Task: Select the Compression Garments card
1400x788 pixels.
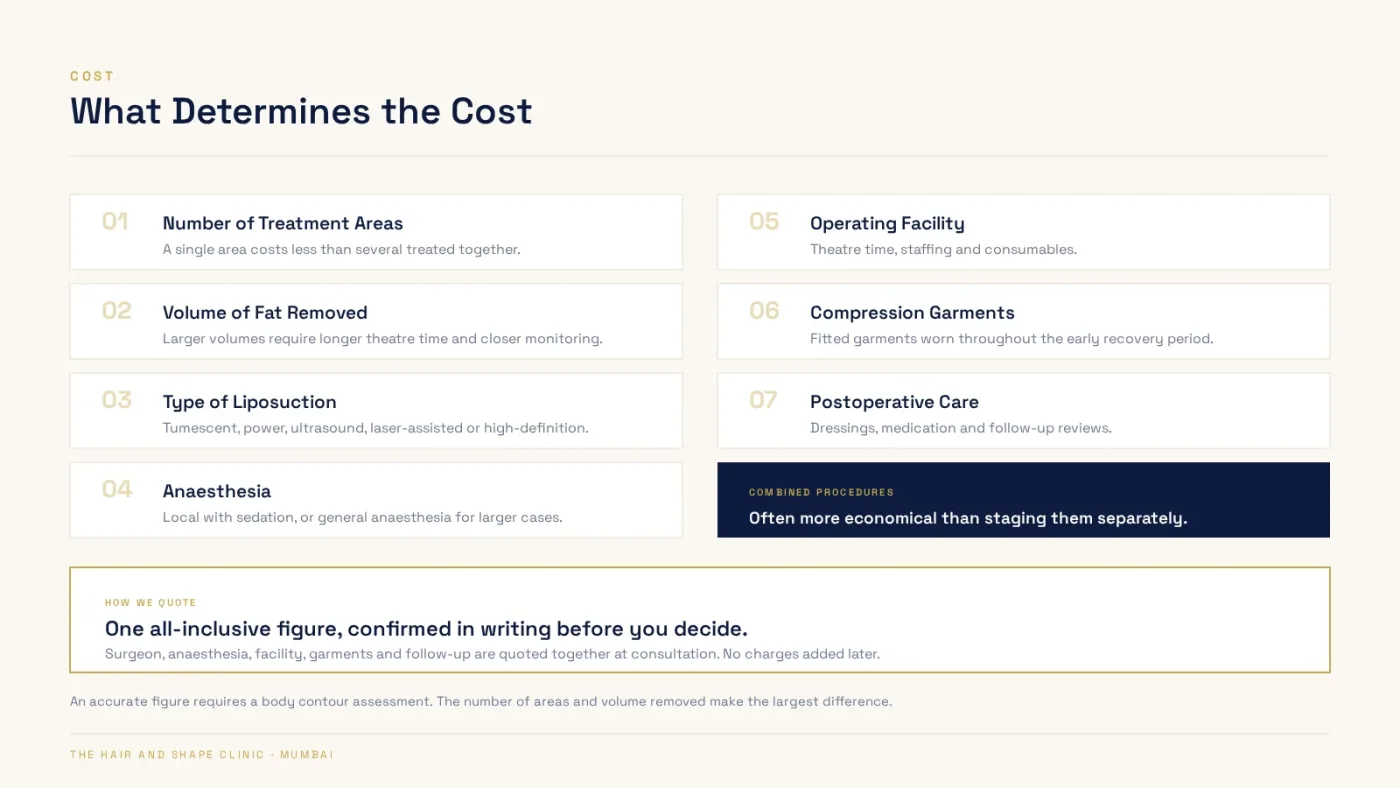Action: (x=1023, y=321)
